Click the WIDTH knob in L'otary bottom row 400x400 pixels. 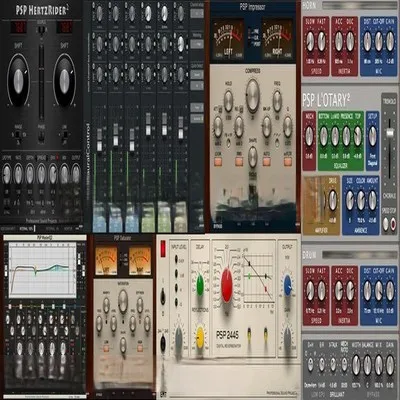point(356,365)
